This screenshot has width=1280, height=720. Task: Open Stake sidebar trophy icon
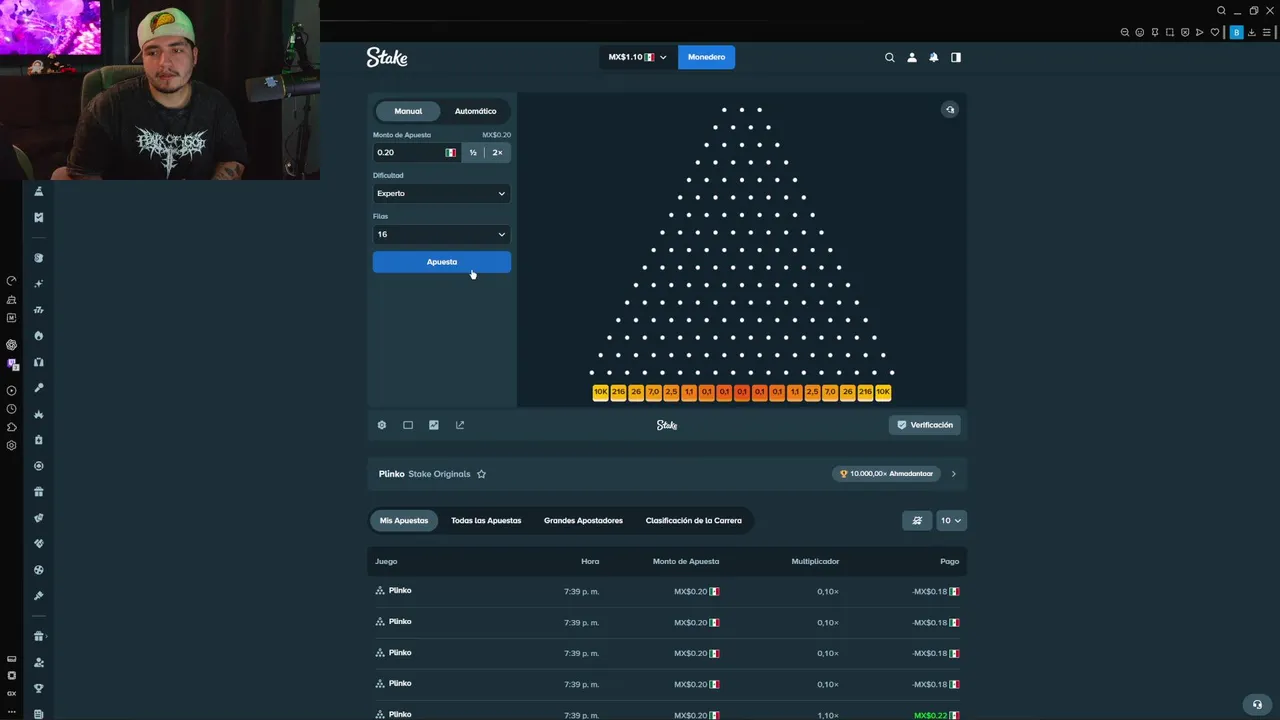click(39, 688)
